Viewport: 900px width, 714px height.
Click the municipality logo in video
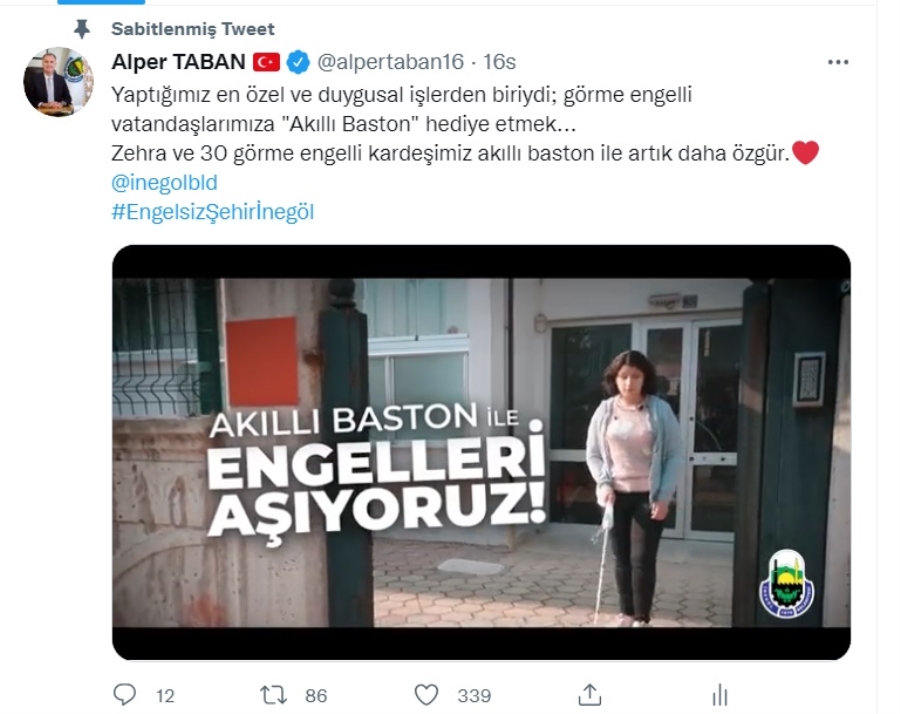point(786,583)
